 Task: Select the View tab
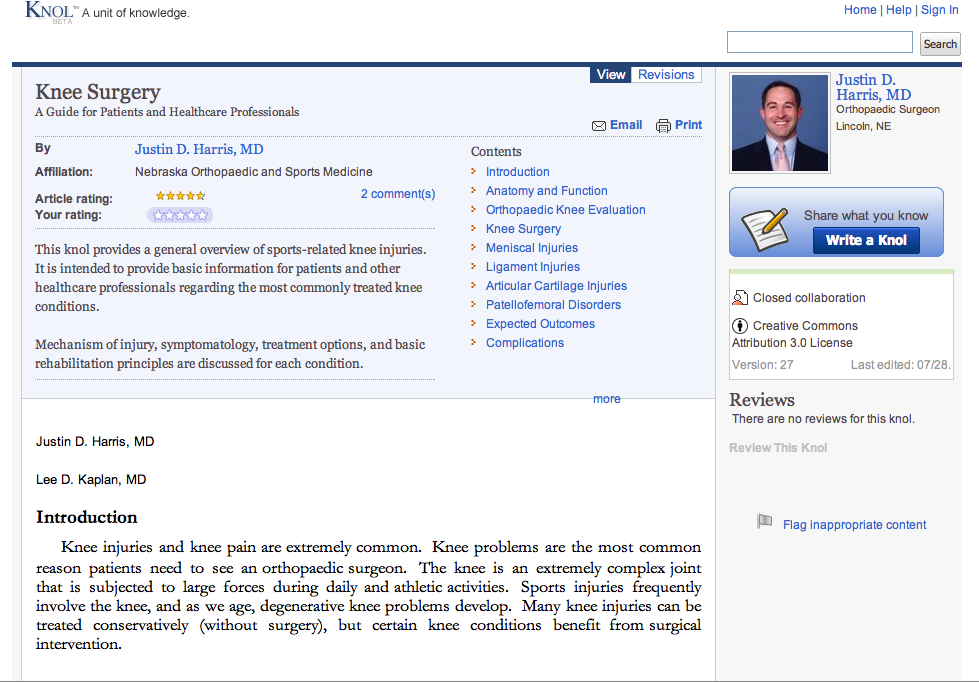[610, 75]
